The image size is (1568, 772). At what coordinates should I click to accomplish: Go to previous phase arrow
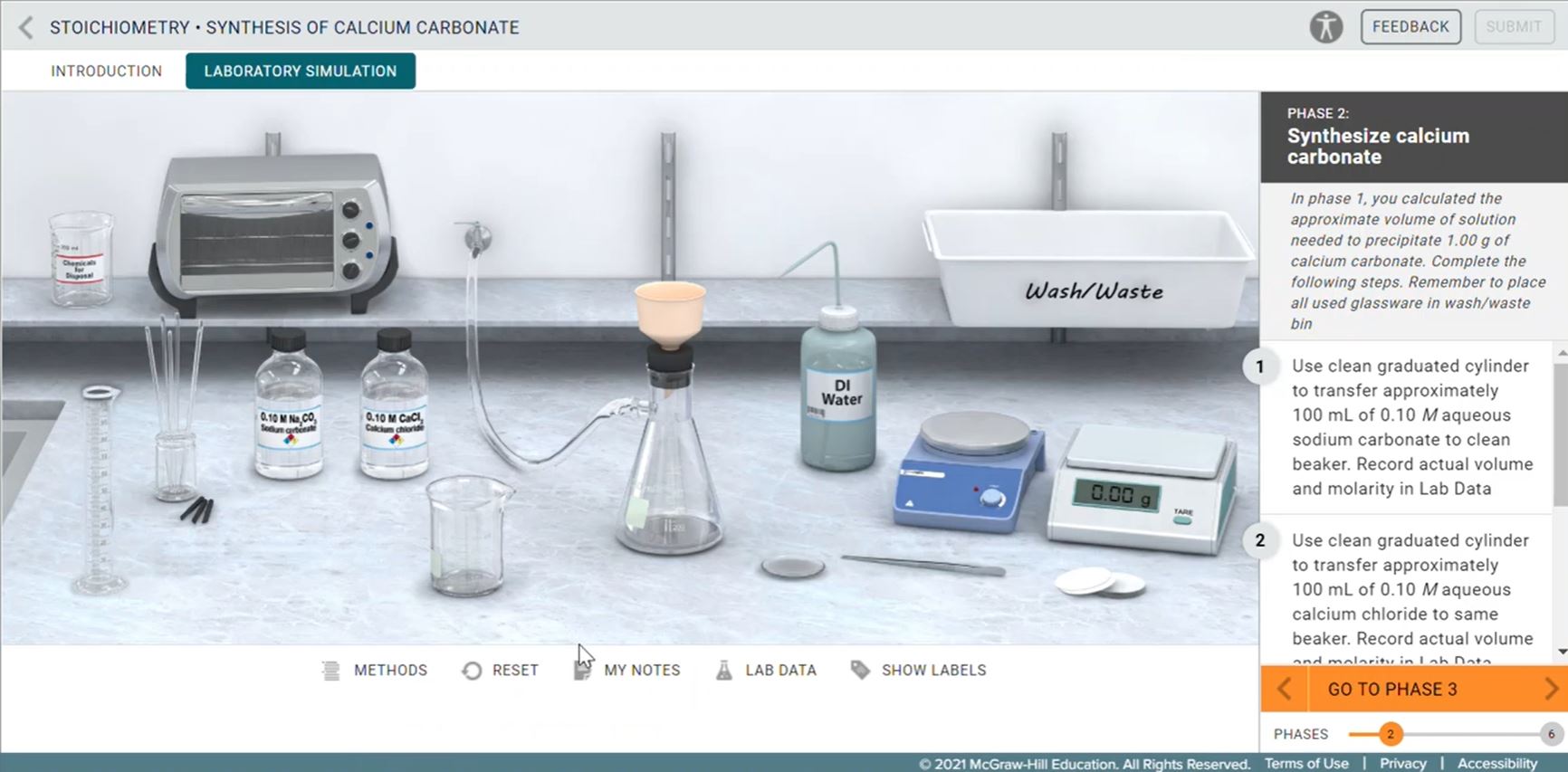click(x=1284, y=690)
